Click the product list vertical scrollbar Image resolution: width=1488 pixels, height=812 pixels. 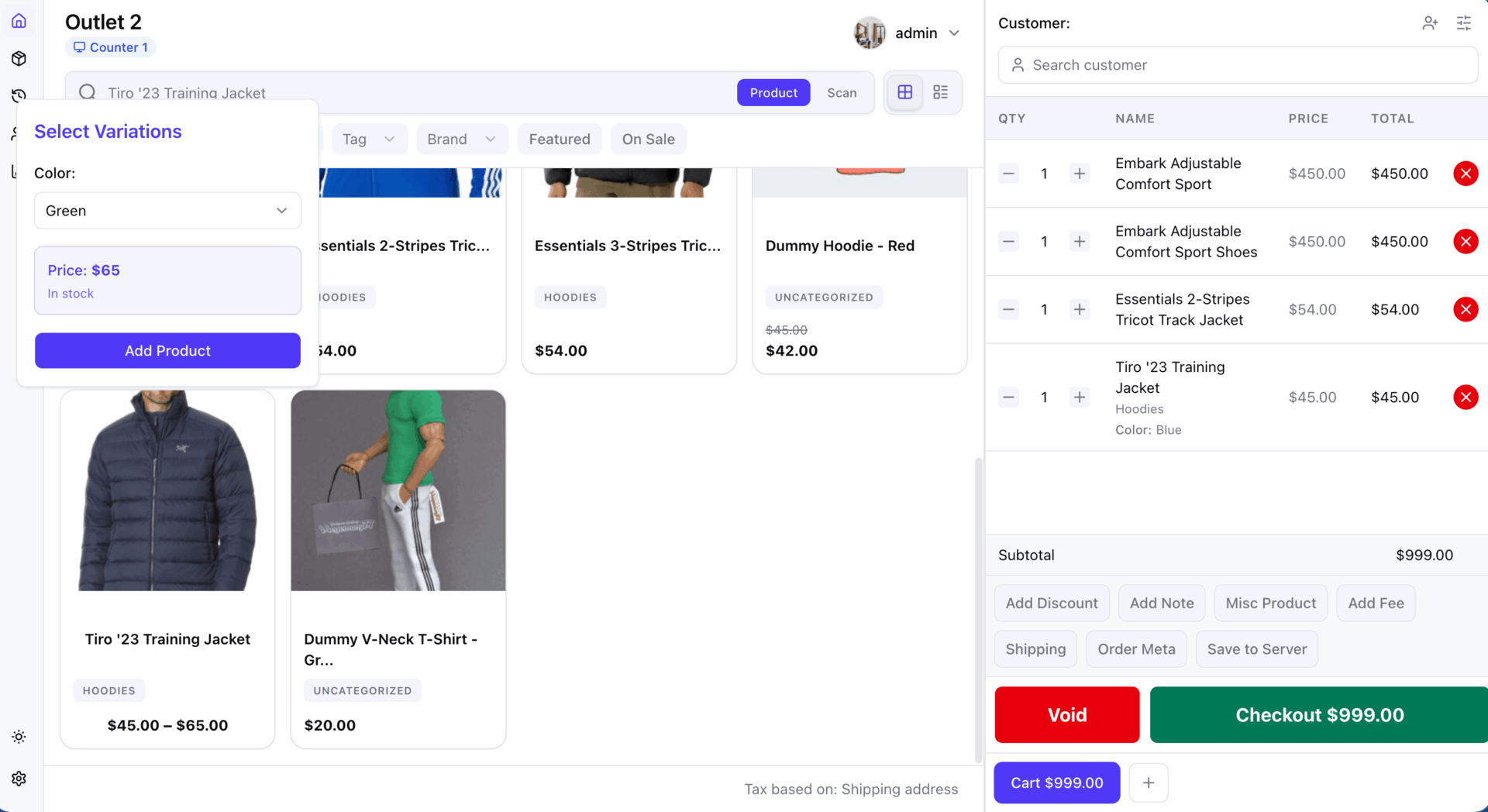pos(979,611)
